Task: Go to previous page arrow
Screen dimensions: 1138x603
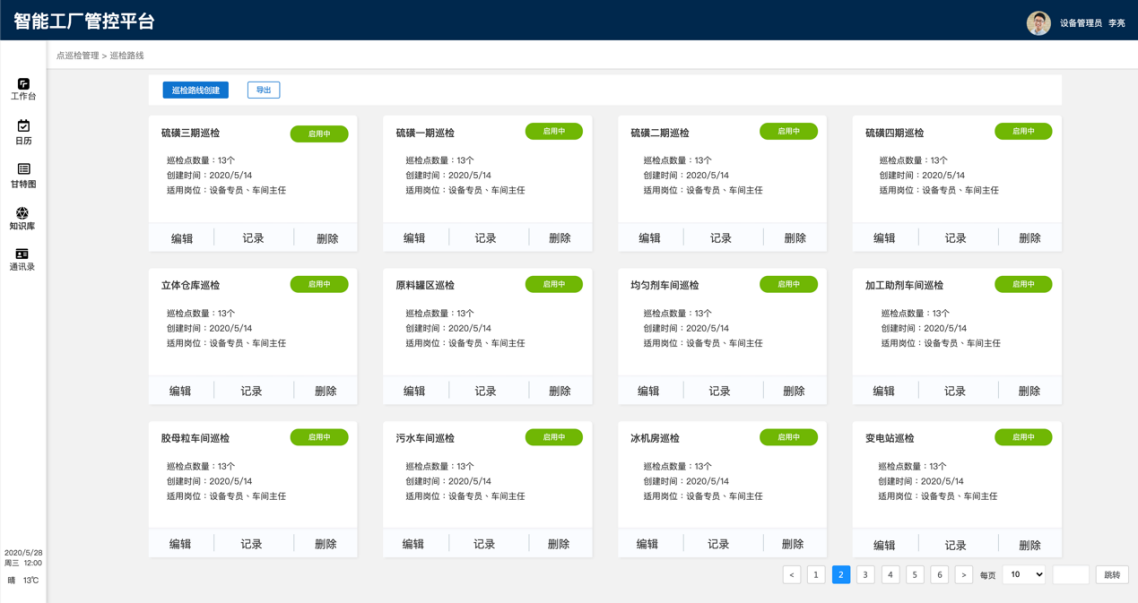Action: [x=792, y=574]
